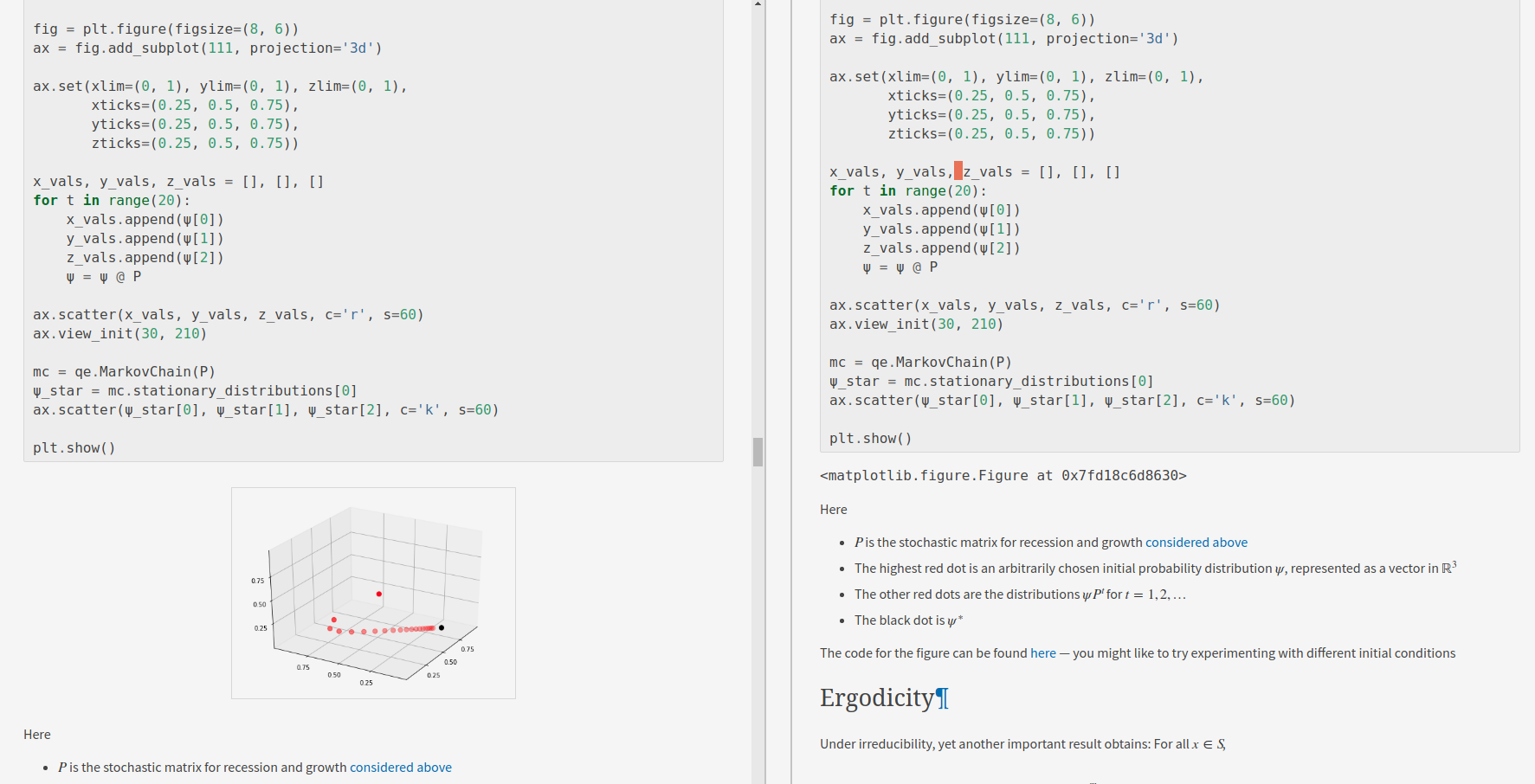This screenshot has width=1535, height=784.
Task: Click the "Here" text in the right pane
Action: pos(834,510)
